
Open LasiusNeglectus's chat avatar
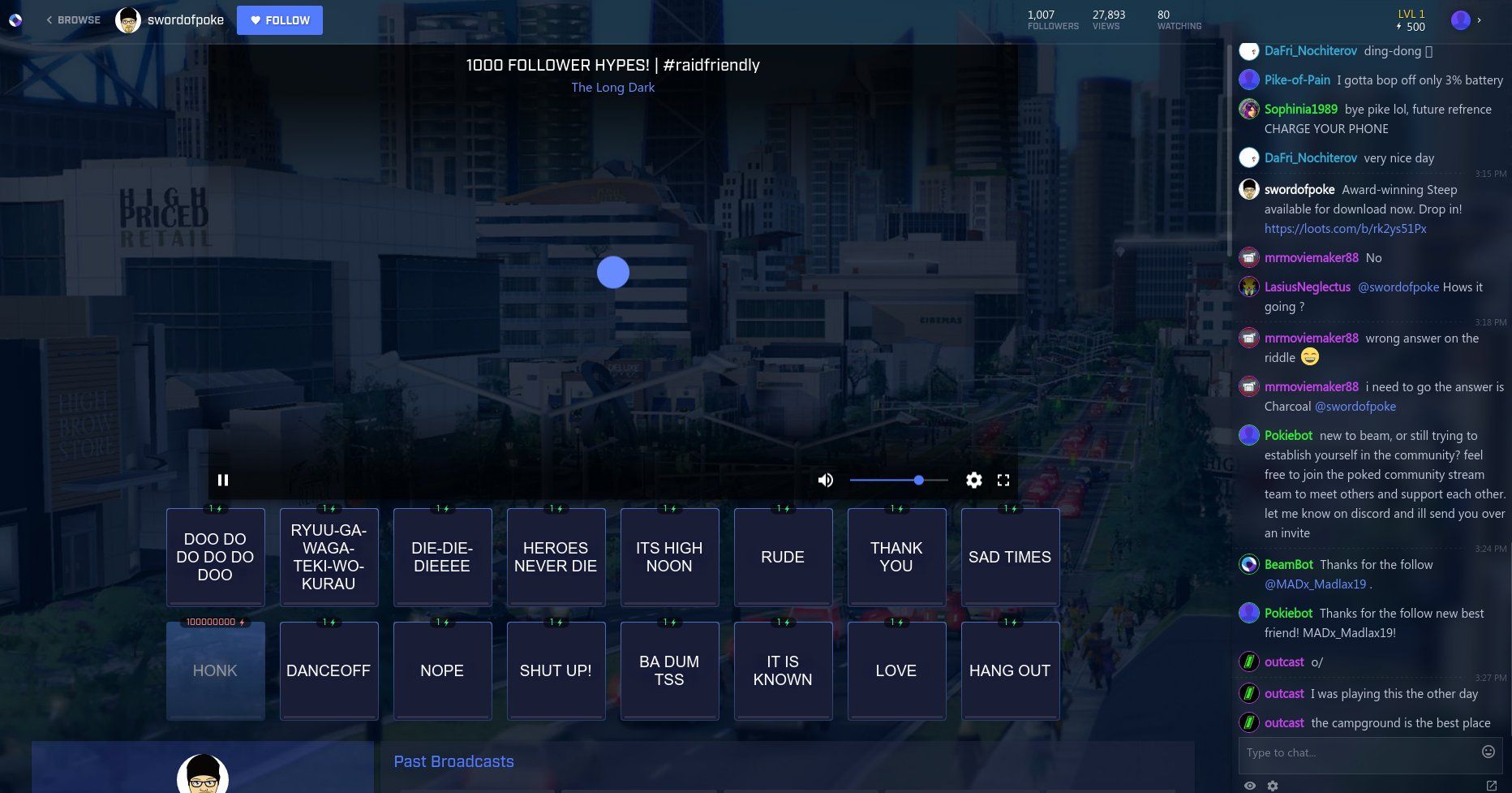pyautogui.click(x=1249, y=287)
